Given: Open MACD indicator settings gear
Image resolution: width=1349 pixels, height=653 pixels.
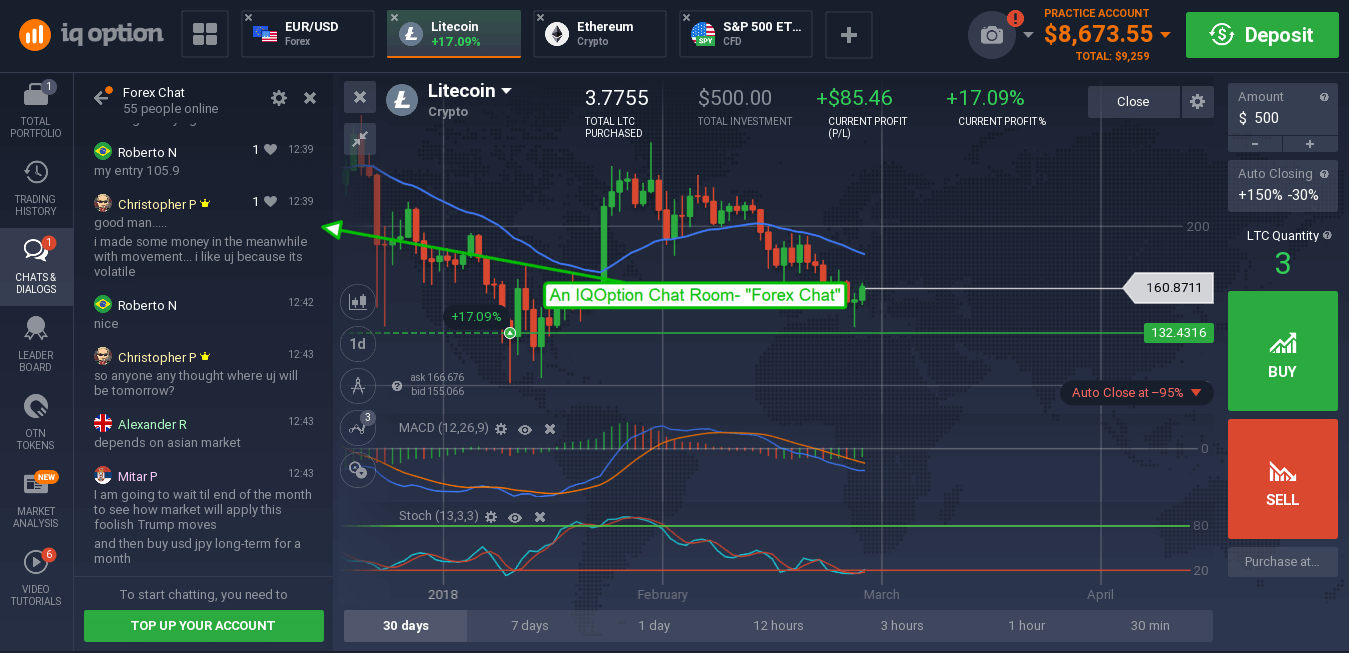Looking at the screenshot, I should (501, 428).
